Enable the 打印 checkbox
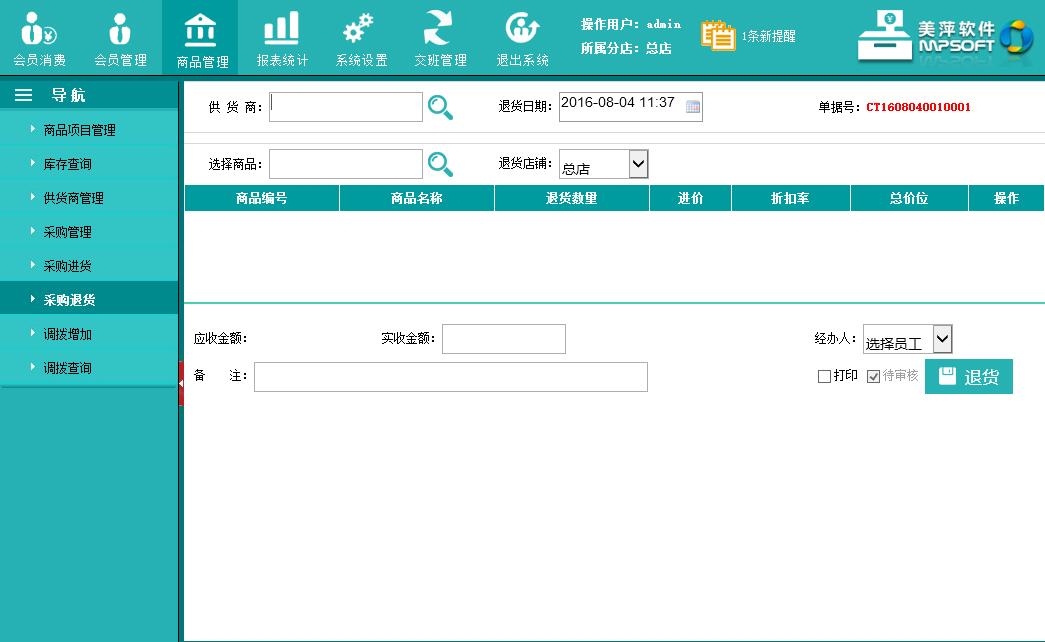This screenshot has height=642, width=1045. [824, 377]
